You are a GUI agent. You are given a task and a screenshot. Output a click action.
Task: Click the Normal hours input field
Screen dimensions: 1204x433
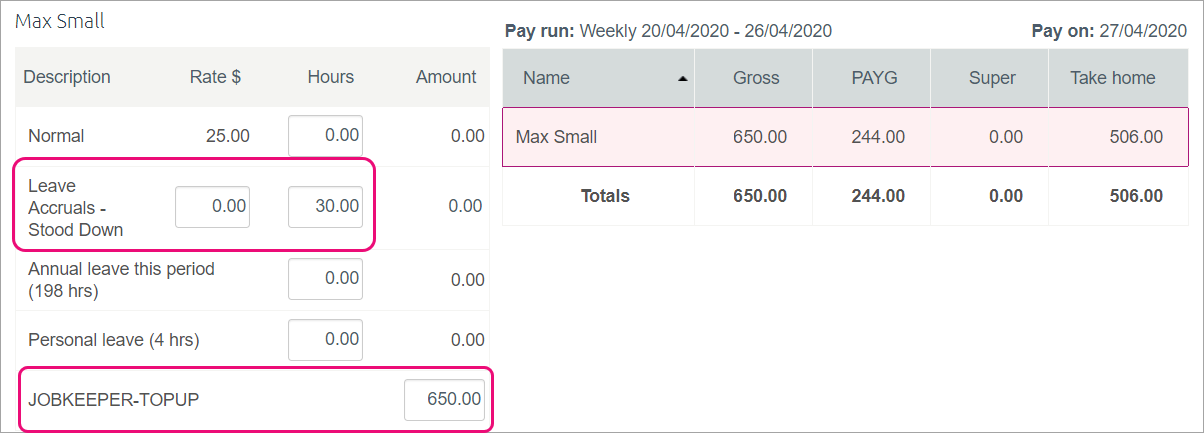coord(325,136)
